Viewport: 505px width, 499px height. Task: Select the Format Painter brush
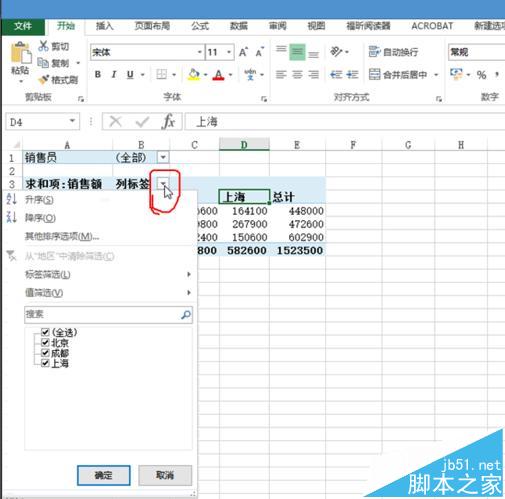tap(43, 80)
